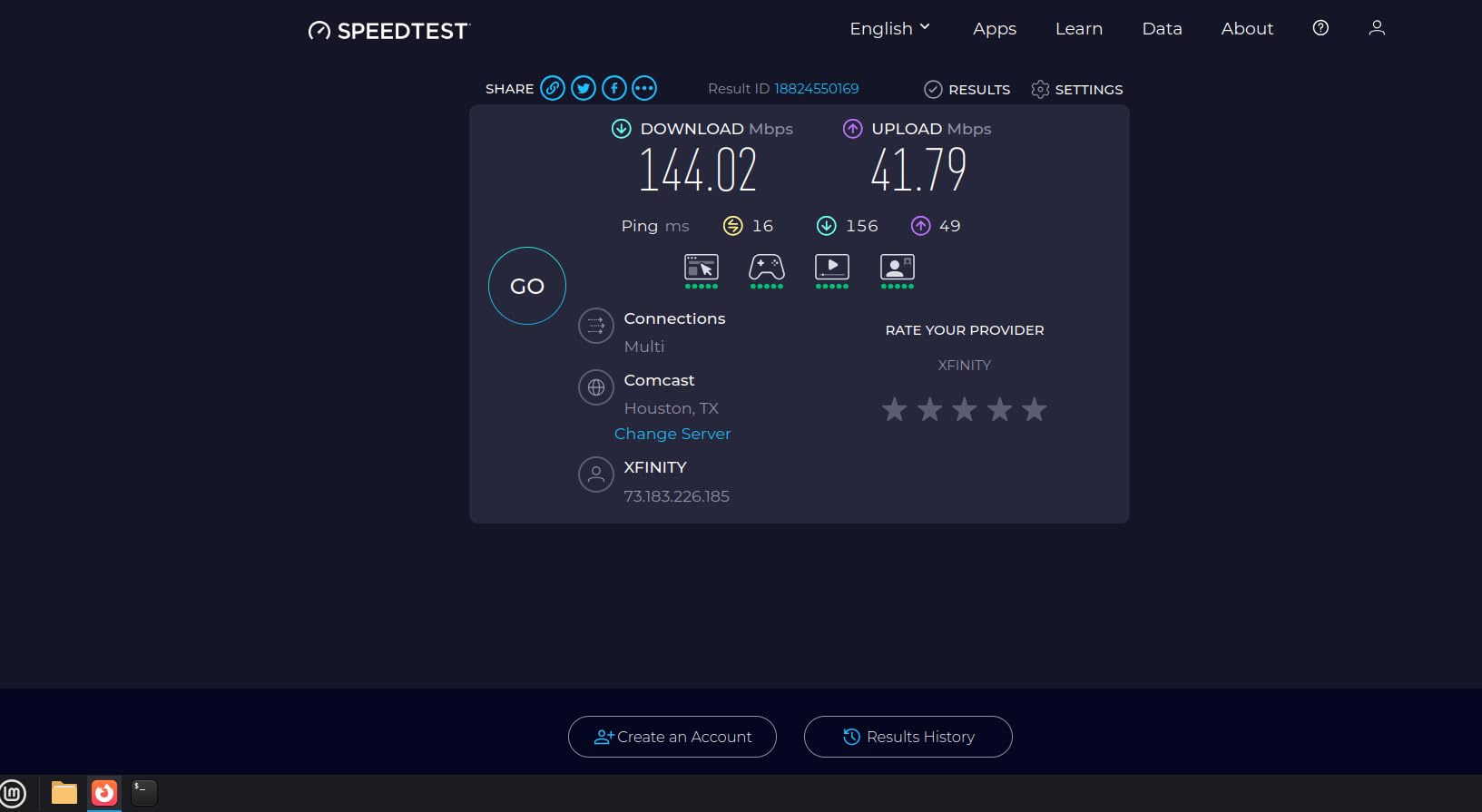Rate XFINITY four stars
Screen dimensions: 1482x812
pos(999,409)
